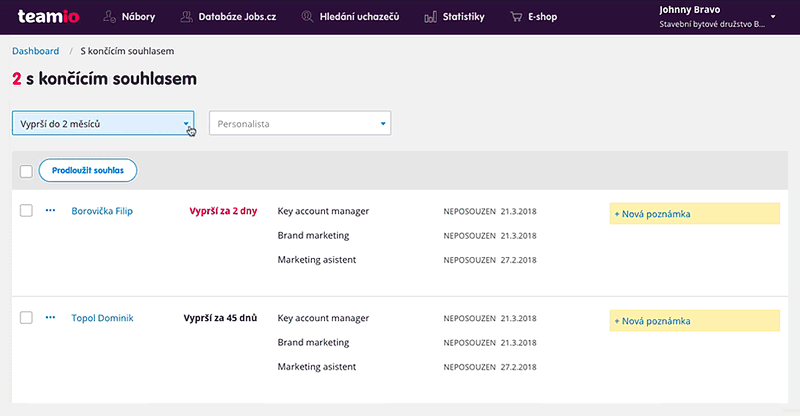Open Topol Dominik candidate profile
Screen dimensions: 800x416
pyautogui.click(x=102, y=317)
